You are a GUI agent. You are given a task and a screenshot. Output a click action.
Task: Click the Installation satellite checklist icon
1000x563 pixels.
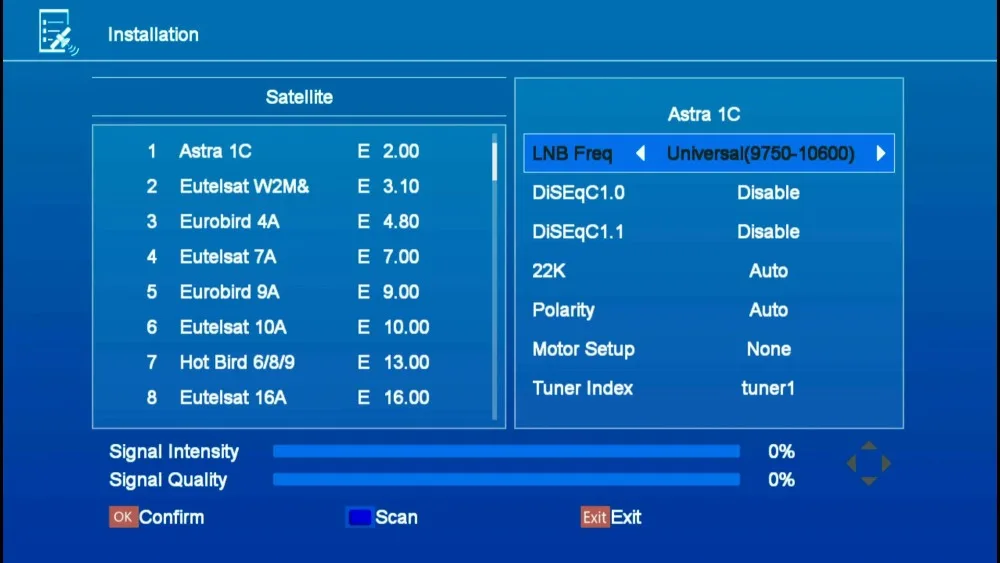click(58, 33)
